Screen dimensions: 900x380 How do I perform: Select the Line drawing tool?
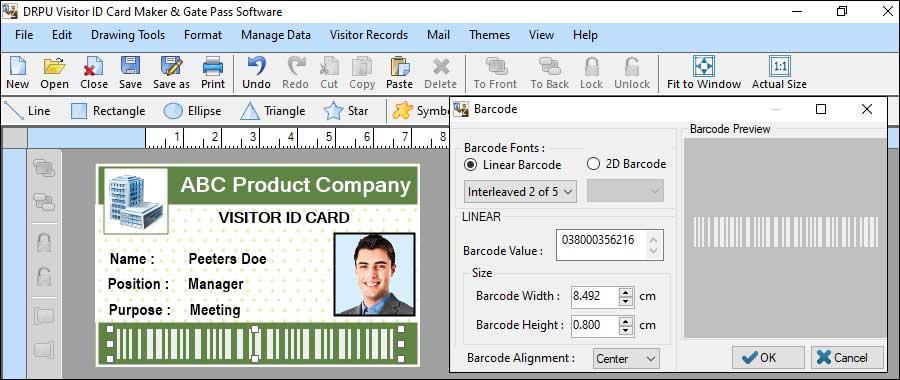click(27, 111)
